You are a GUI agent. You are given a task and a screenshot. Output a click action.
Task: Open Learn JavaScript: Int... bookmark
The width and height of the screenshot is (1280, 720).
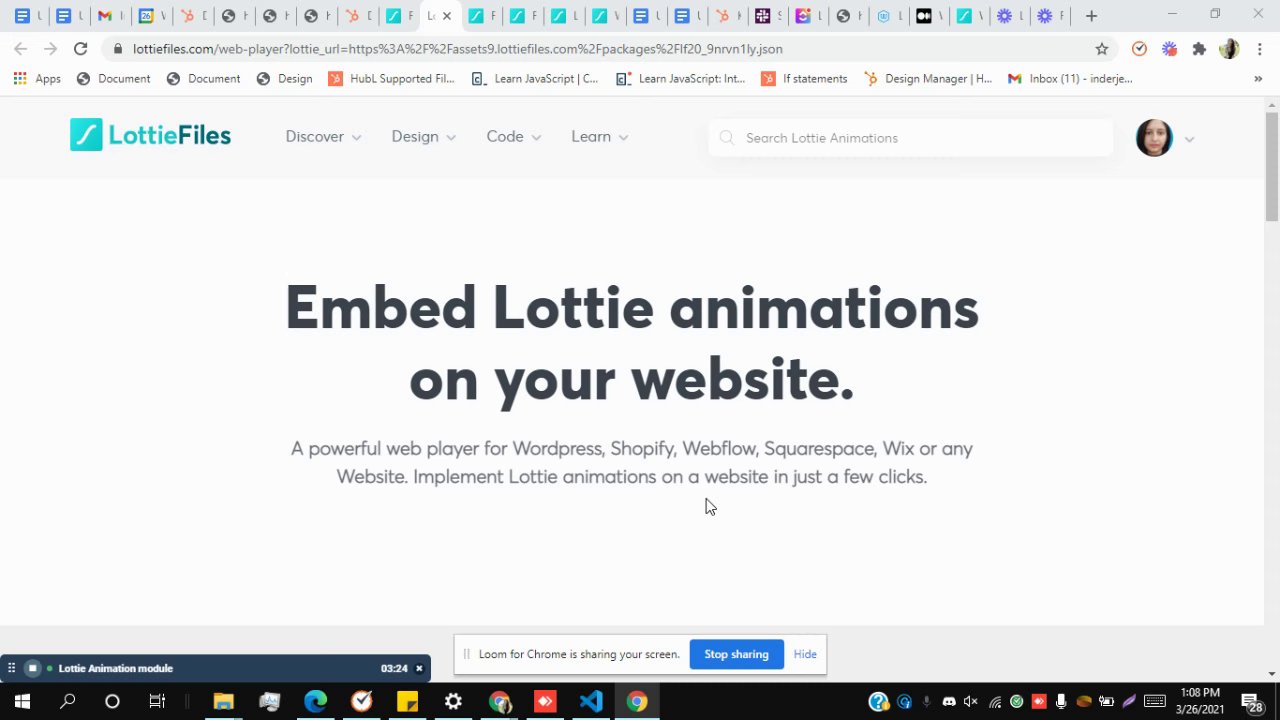pyautogui.click(x=680, y=78)
